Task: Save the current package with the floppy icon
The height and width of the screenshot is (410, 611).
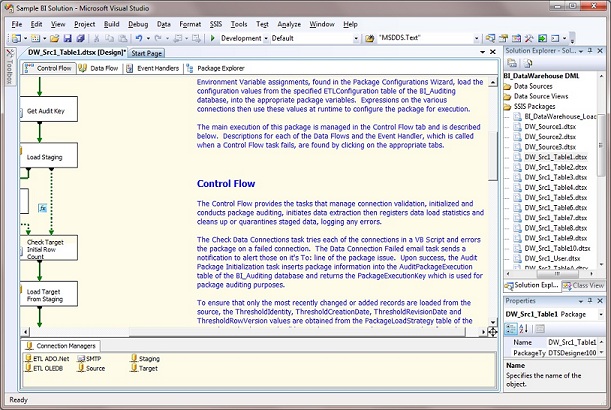Action: pyautogui.click(x=67, y=38)
